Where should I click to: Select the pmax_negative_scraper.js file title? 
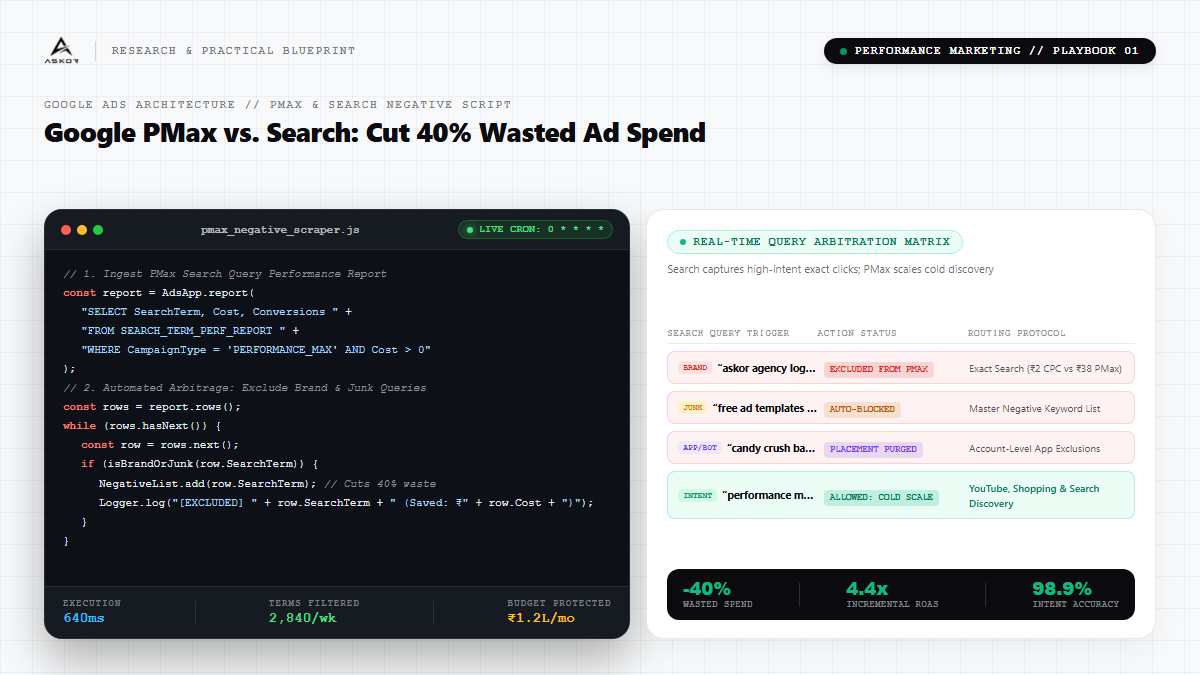pyautogui.click(x=280, y=230)
